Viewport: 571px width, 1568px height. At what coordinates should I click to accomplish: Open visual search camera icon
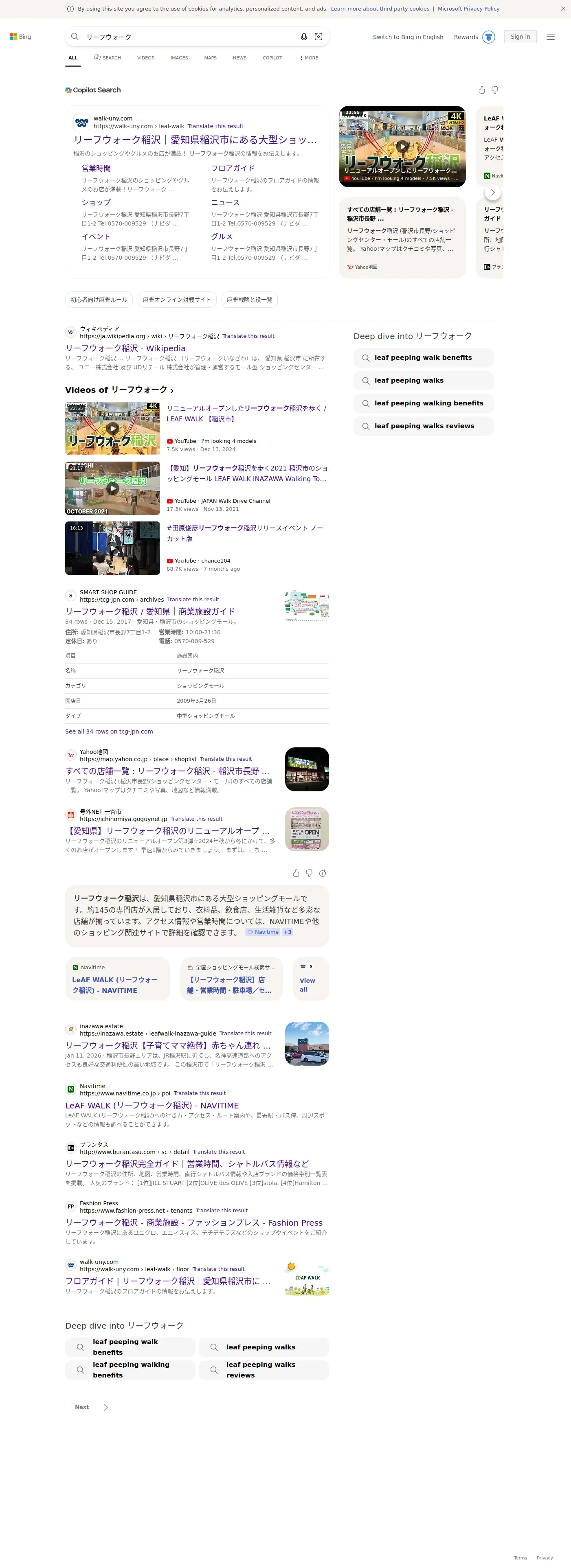[318, 37]
